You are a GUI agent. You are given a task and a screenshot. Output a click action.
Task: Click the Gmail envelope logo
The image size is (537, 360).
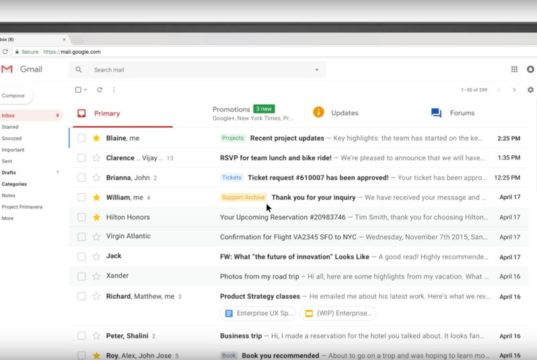point(7,70)
